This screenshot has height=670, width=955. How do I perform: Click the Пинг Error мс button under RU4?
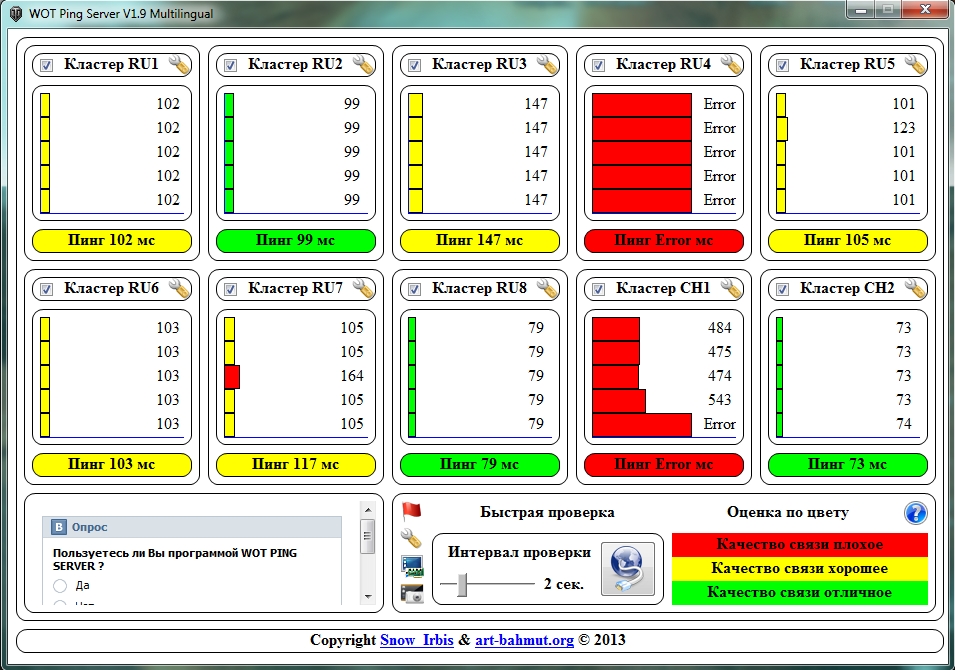click(663, 241)
